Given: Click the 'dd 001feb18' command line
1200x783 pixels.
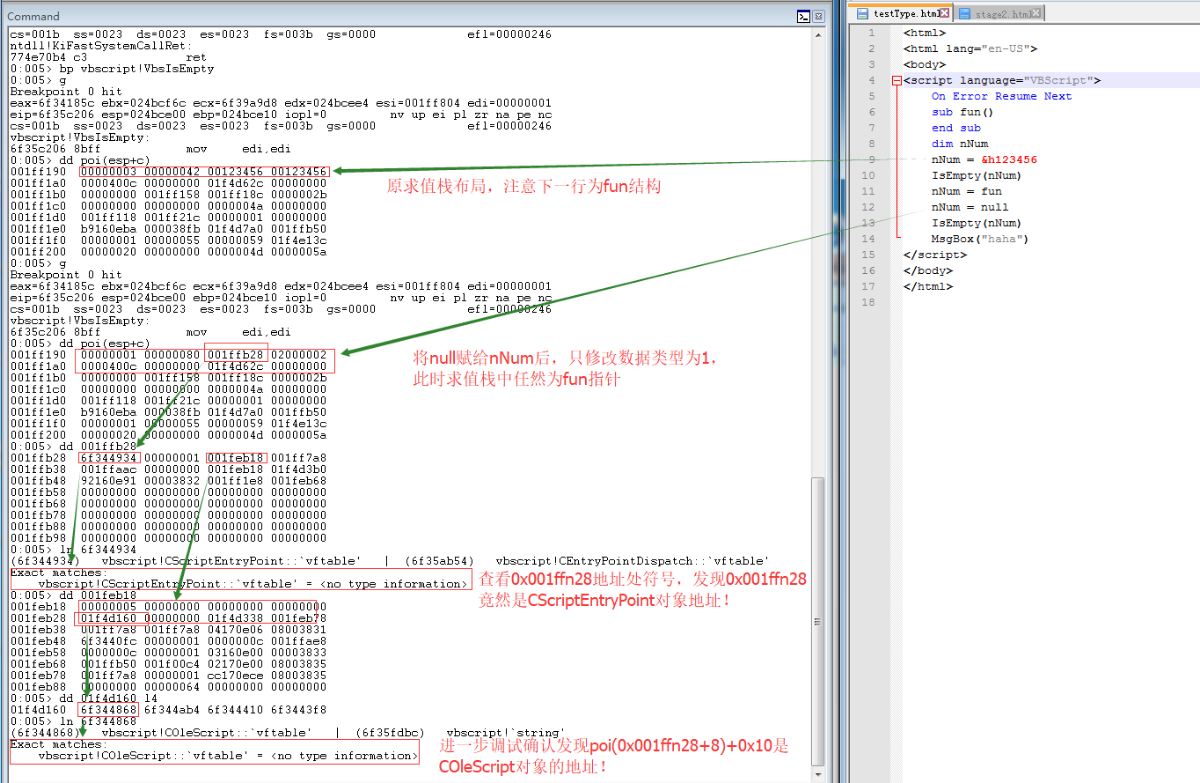Looking at the screenshot, I should click(73, 594).
